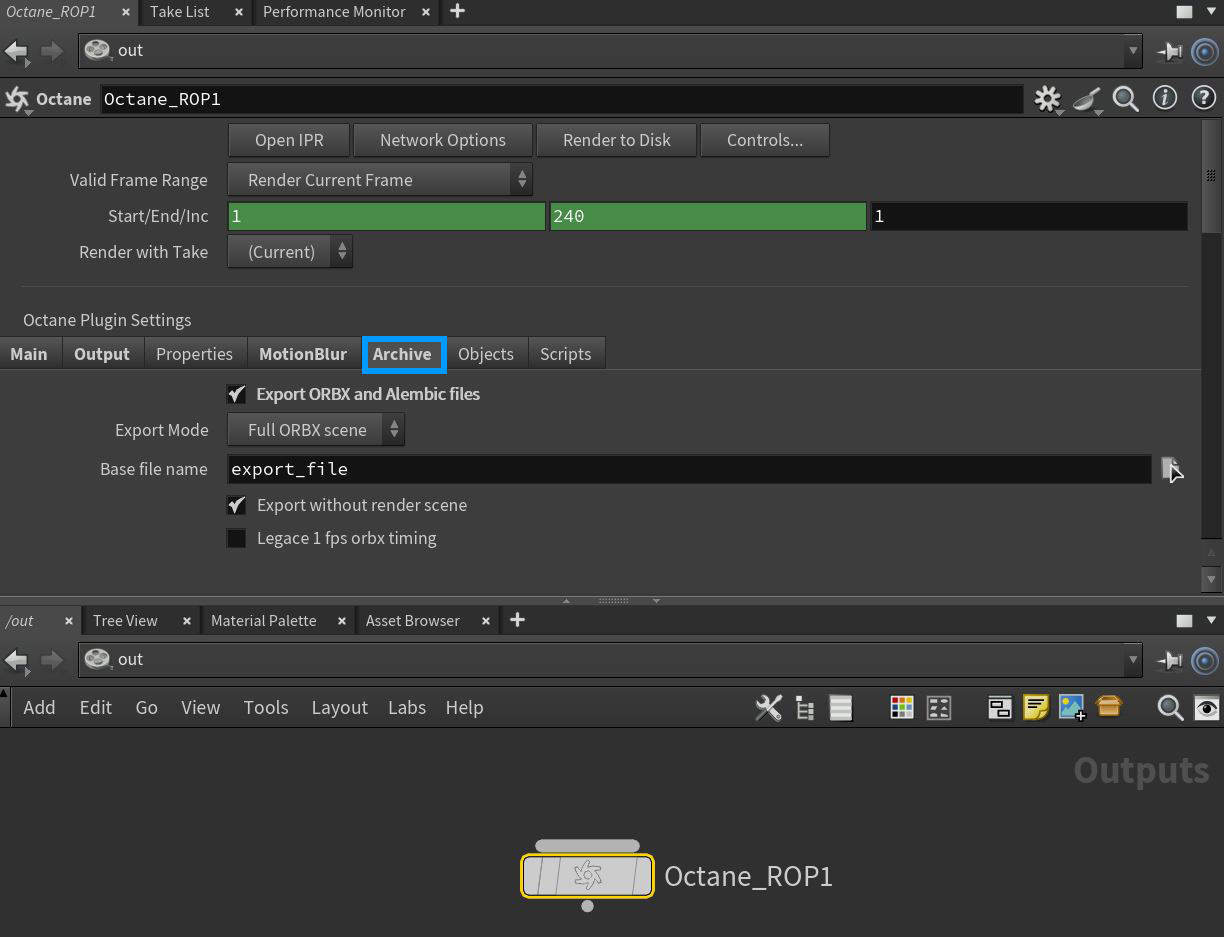Click the Render to Disk button

coord(616,140)
